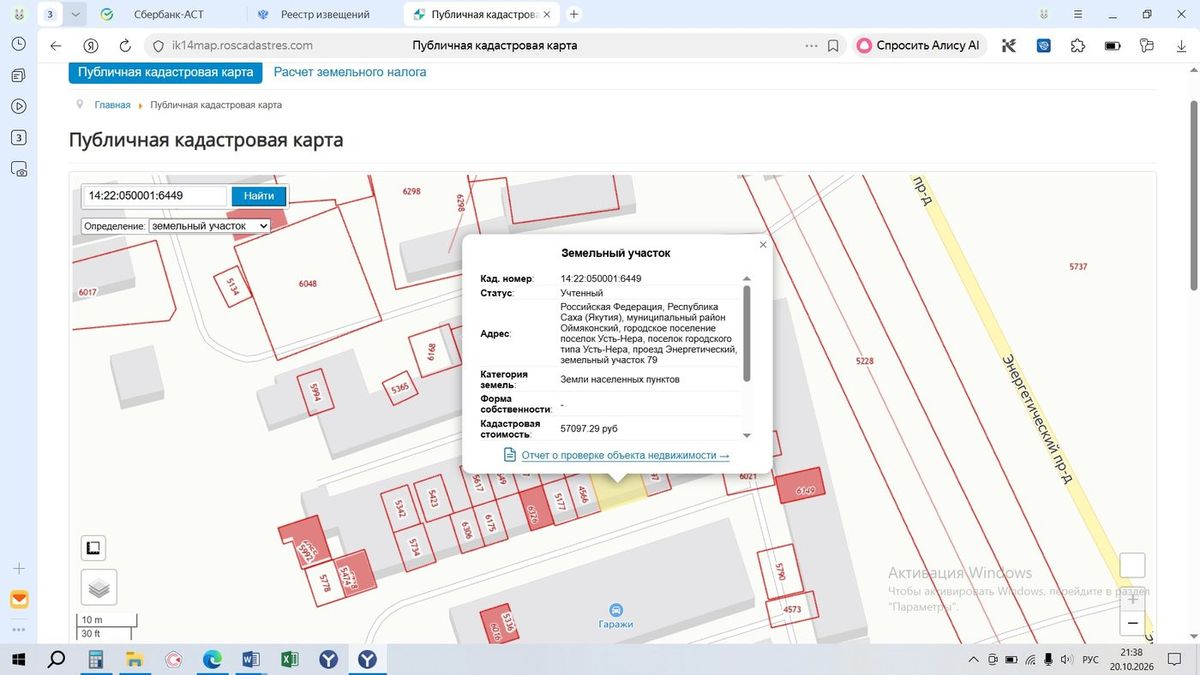This screenshot has height=675, width=1200.
Task: Activate the map measure tool above layers
Action: [93, 548]
